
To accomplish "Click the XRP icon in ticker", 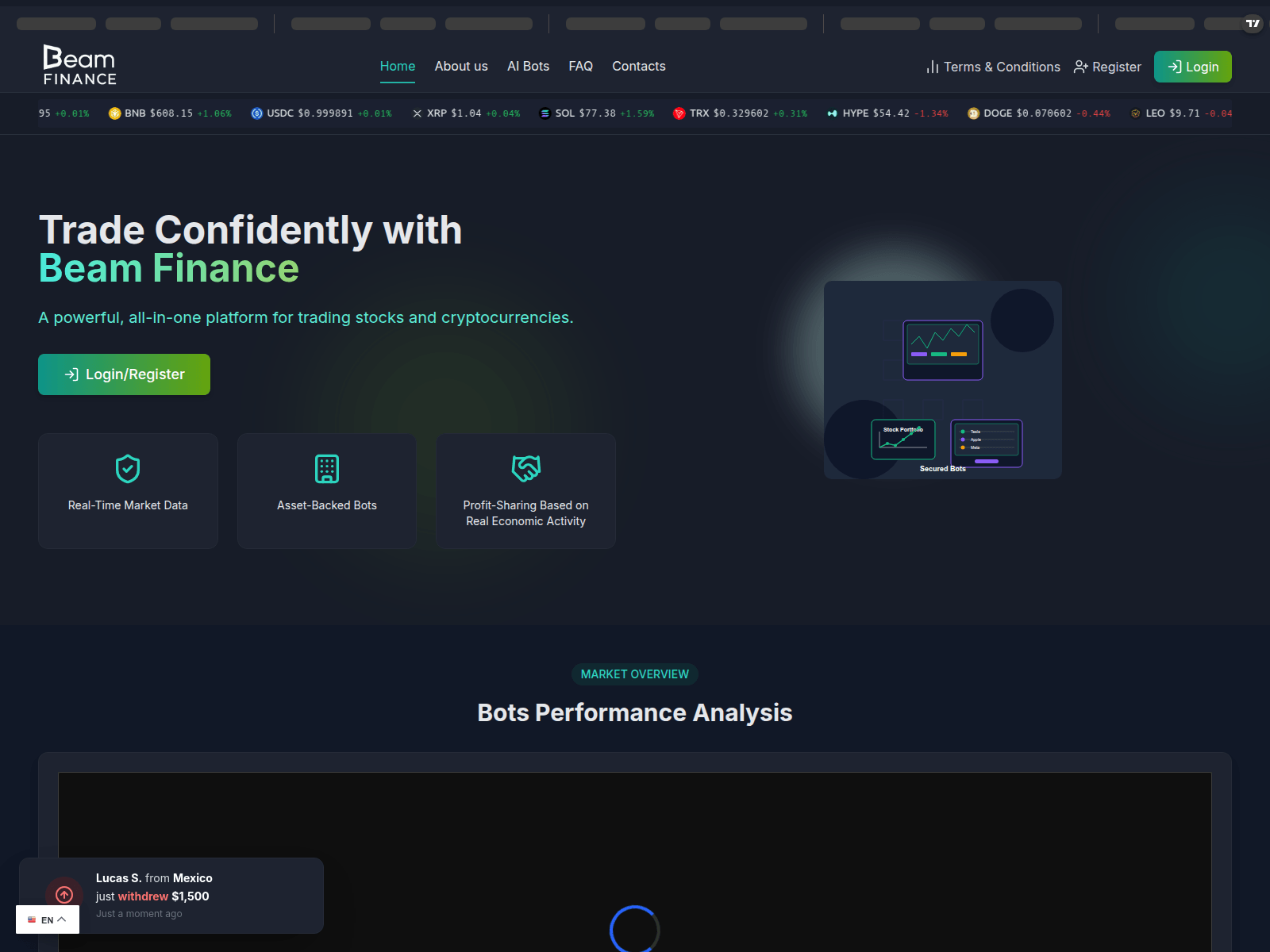I will (x=418, y=113).
